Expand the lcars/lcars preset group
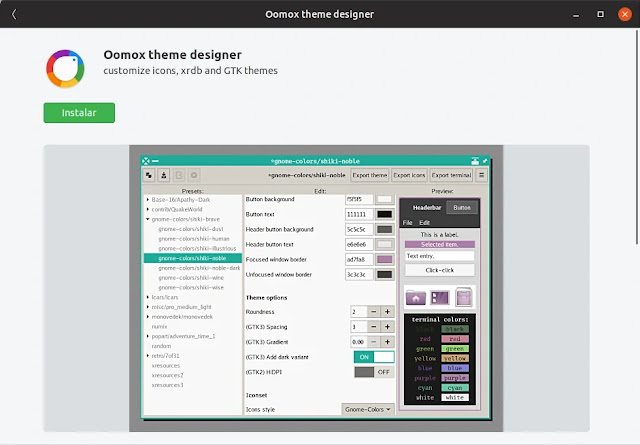Viewport: 640px width, 445px height. 148,297
